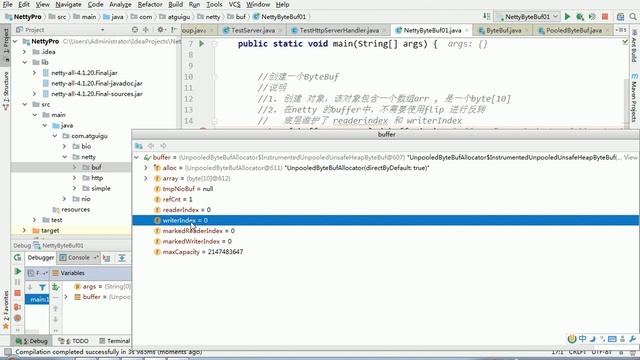Open the File menu
This screenshot has height=360, width=640.
point(7,4)
